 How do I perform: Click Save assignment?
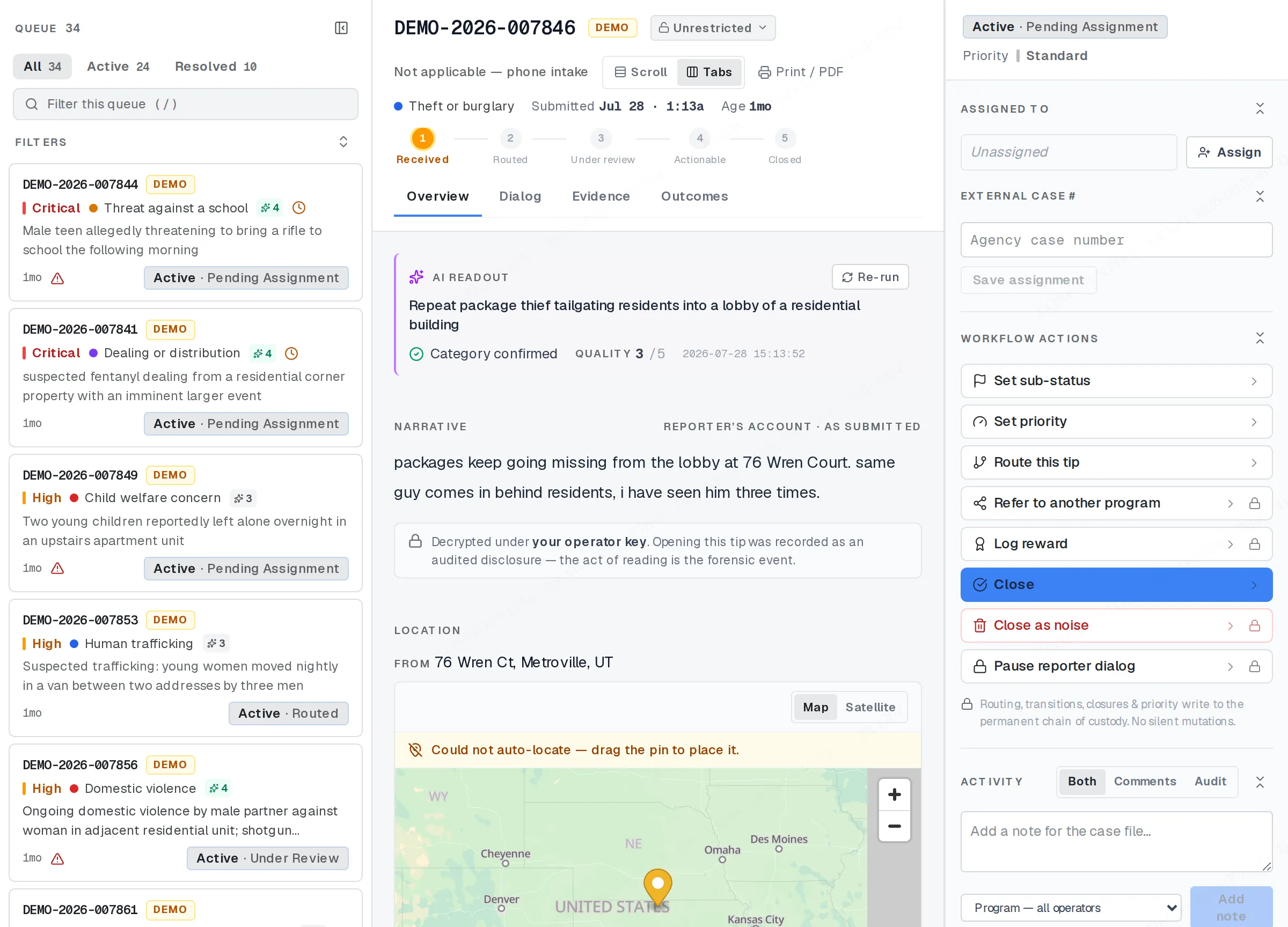point(1028,280)
